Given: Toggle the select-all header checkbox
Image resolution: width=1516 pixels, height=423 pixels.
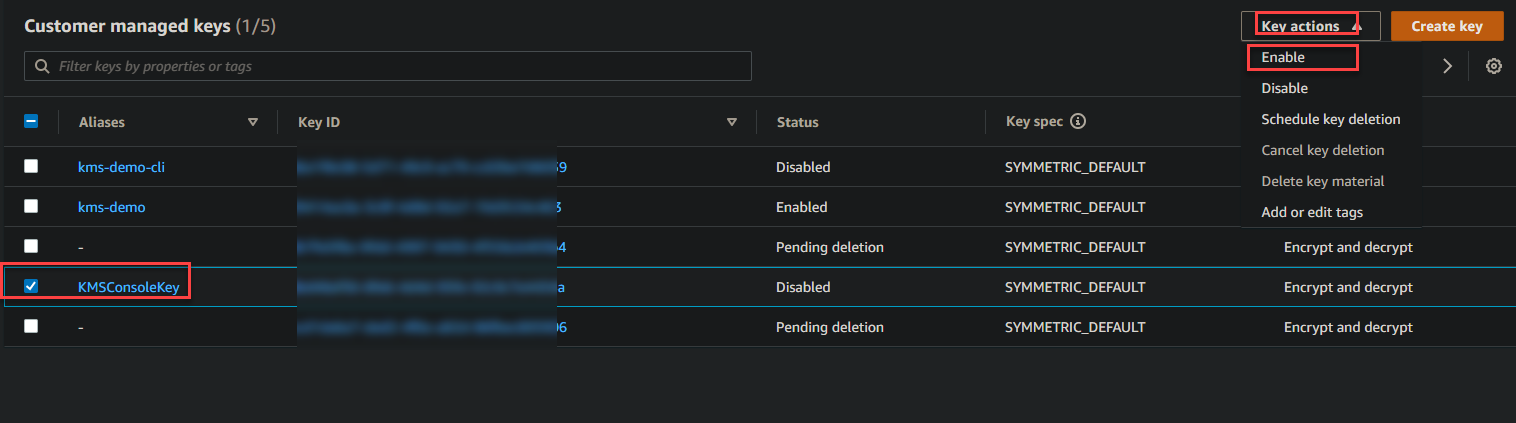Looking at the screenshot, I should pyautogui.click(x=31, y=121).
